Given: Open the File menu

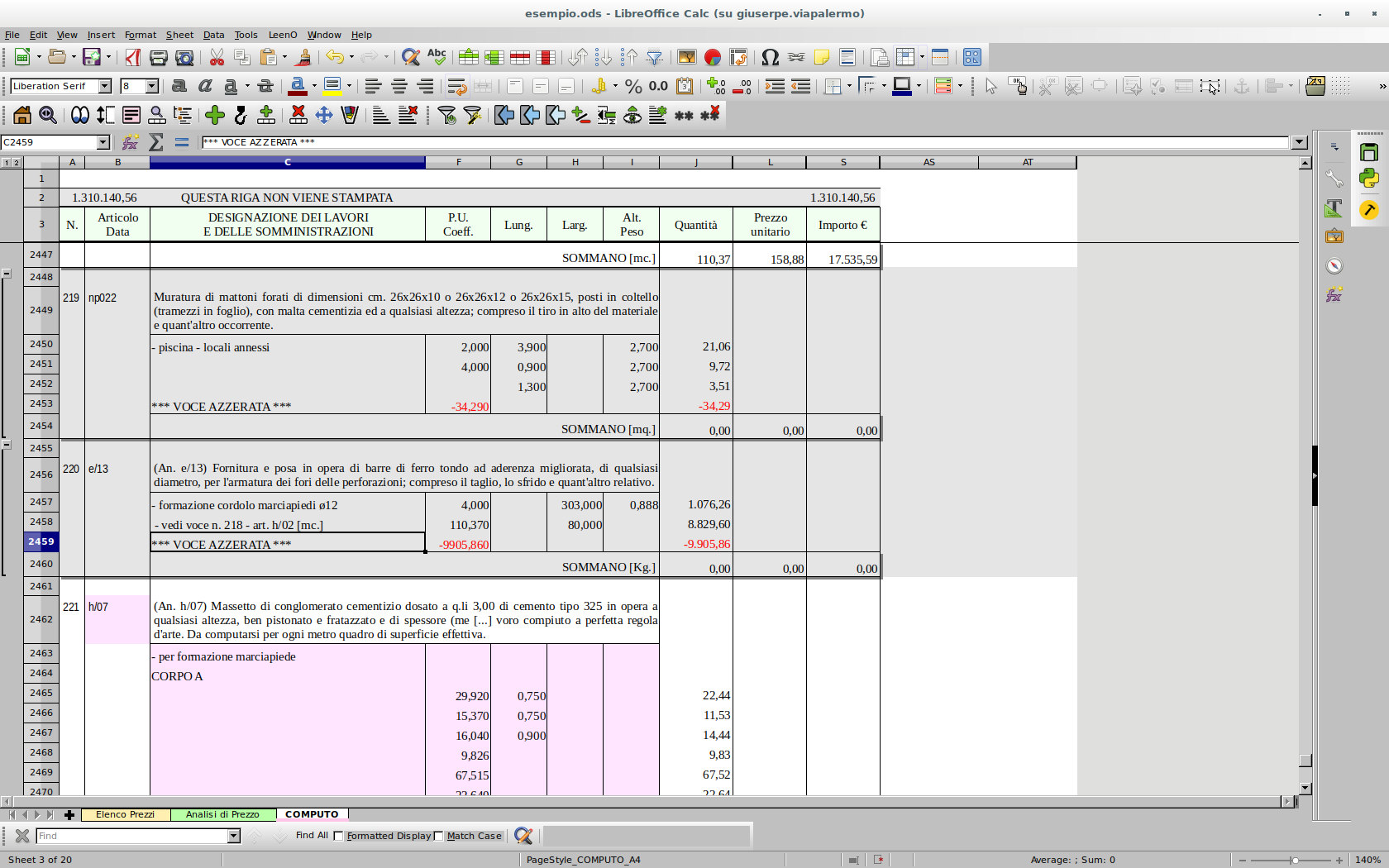Looking at the screenshot, I should click(12, 35).
